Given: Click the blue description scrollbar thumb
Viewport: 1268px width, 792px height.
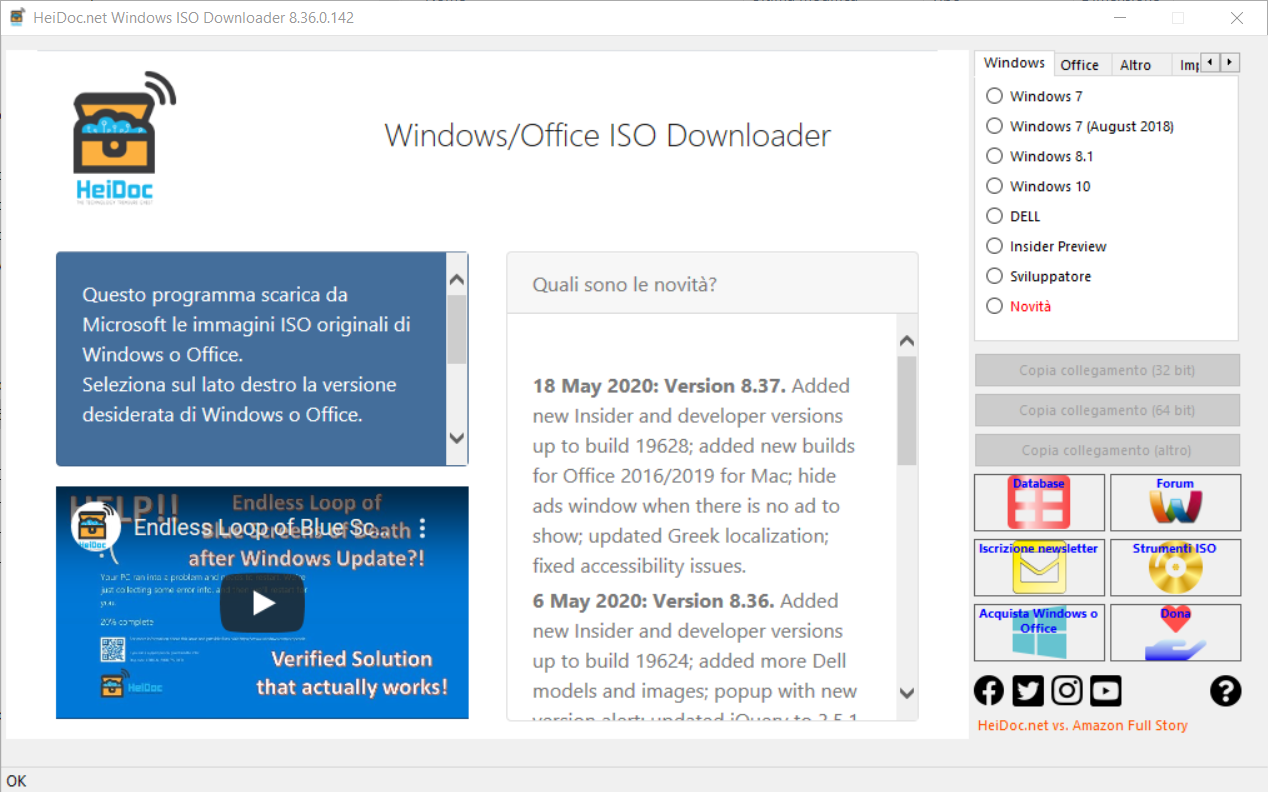Looking at the screenshot, I should 457,329.
